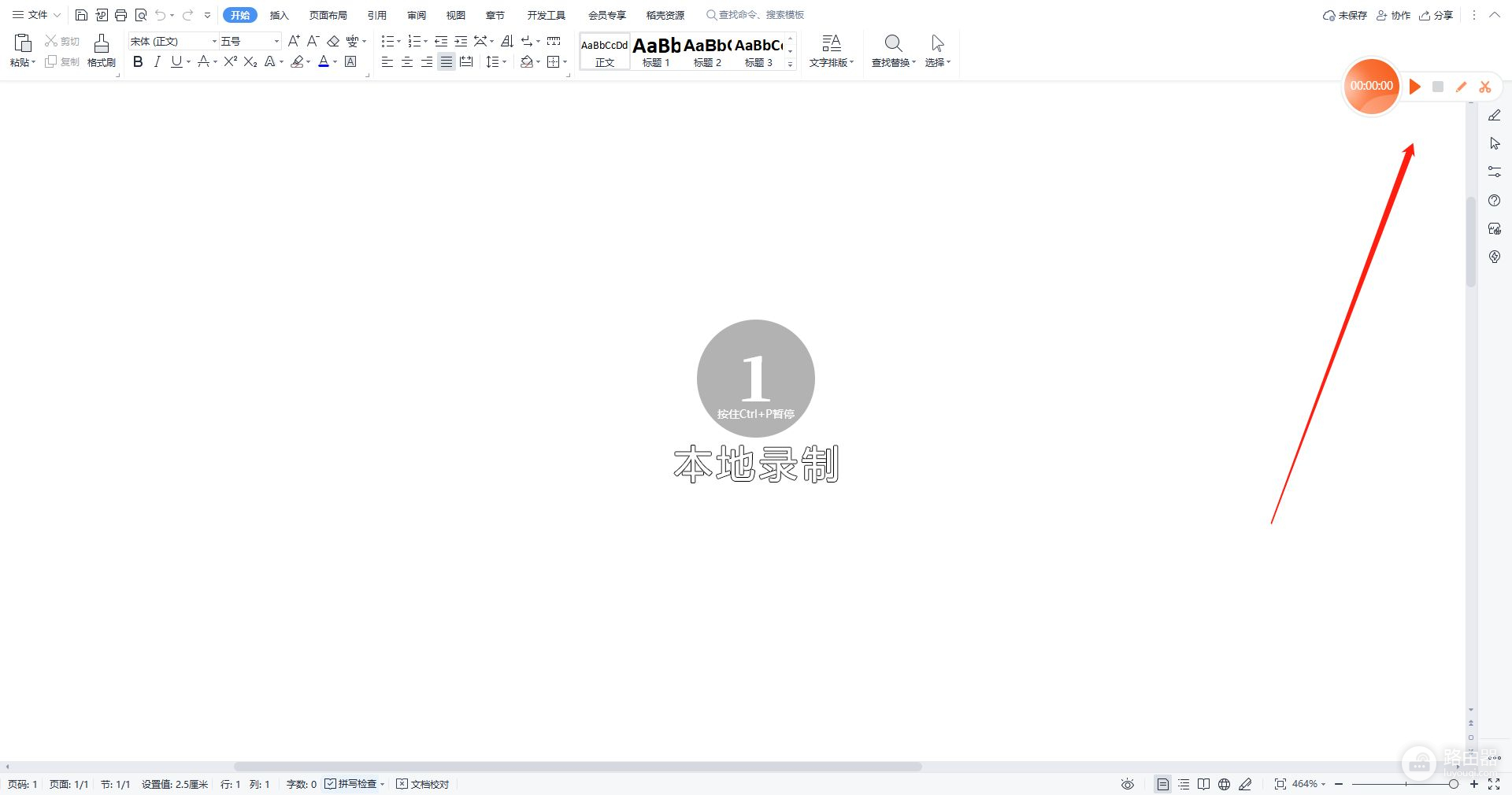Apply bold formatting to text
Screen dimensions: 1512x795
coord(138,61)
